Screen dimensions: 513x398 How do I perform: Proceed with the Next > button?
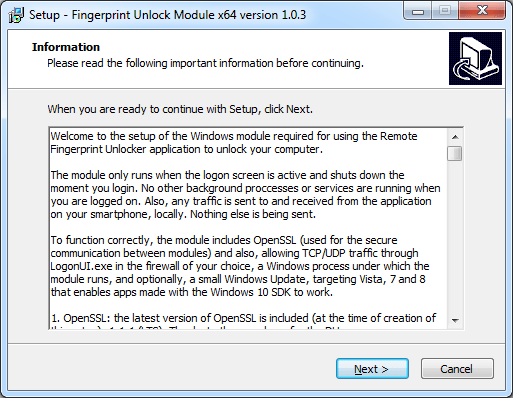(x=372, y=369)
